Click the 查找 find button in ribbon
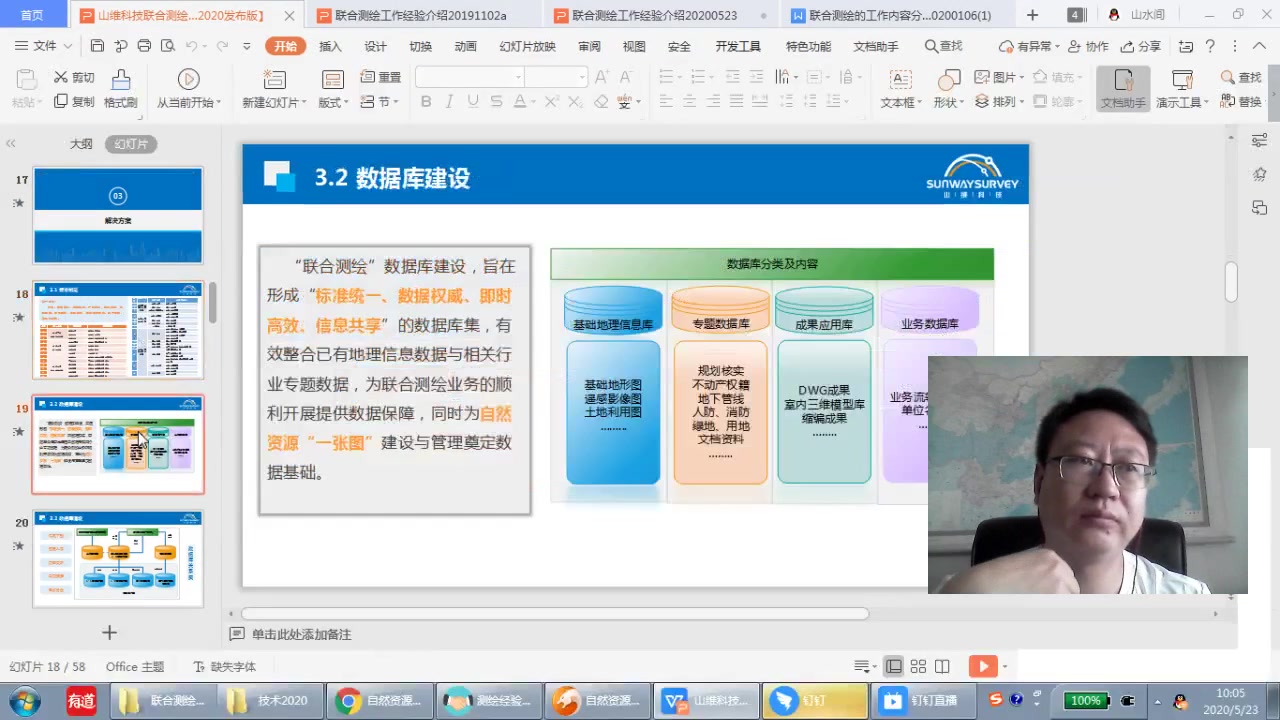This screenshot has height=720, width=1280. click(x=1241, y=77)
